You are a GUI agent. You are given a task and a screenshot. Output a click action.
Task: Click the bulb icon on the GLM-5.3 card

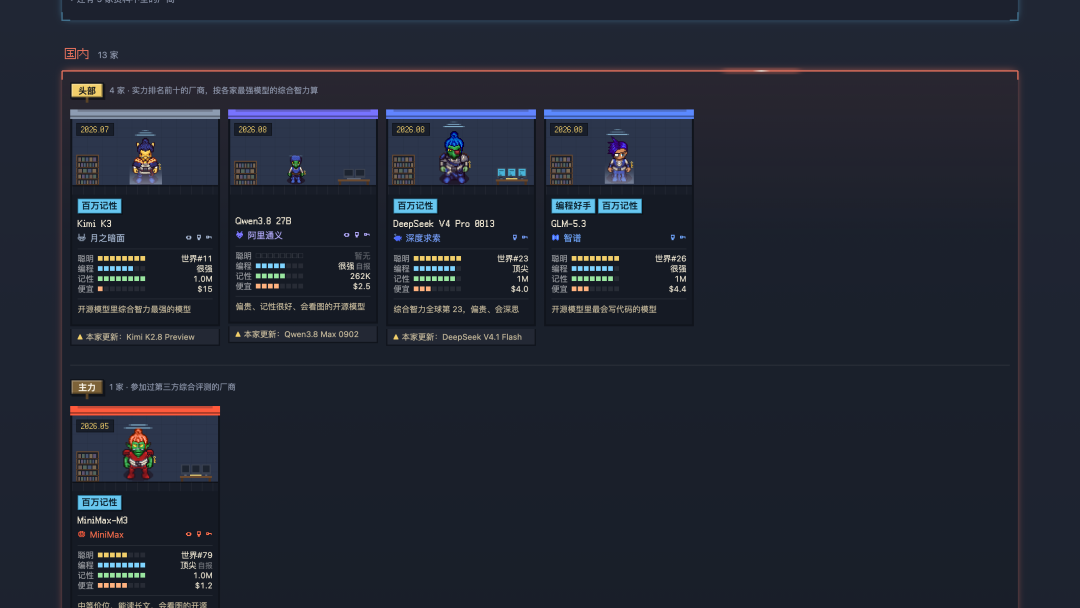673,238
